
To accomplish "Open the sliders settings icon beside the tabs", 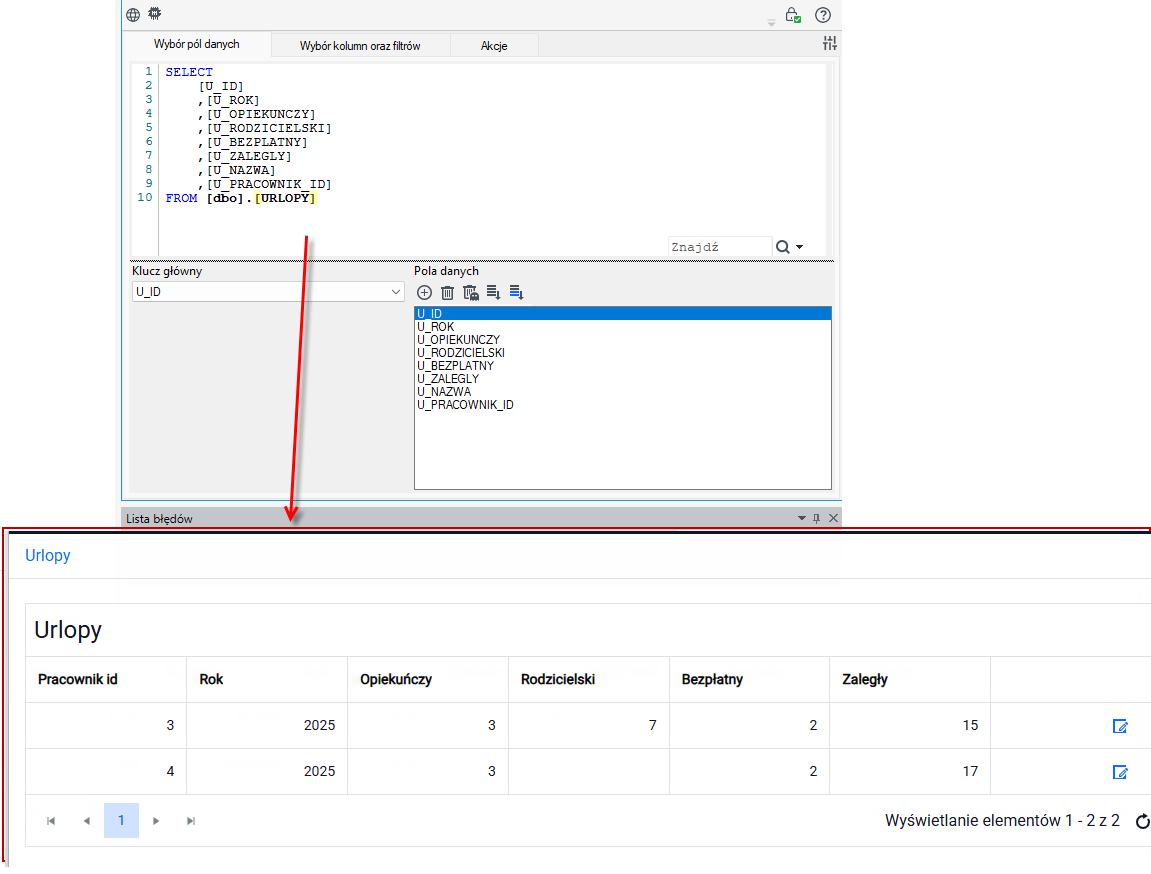I will click(x=829, y=43).
